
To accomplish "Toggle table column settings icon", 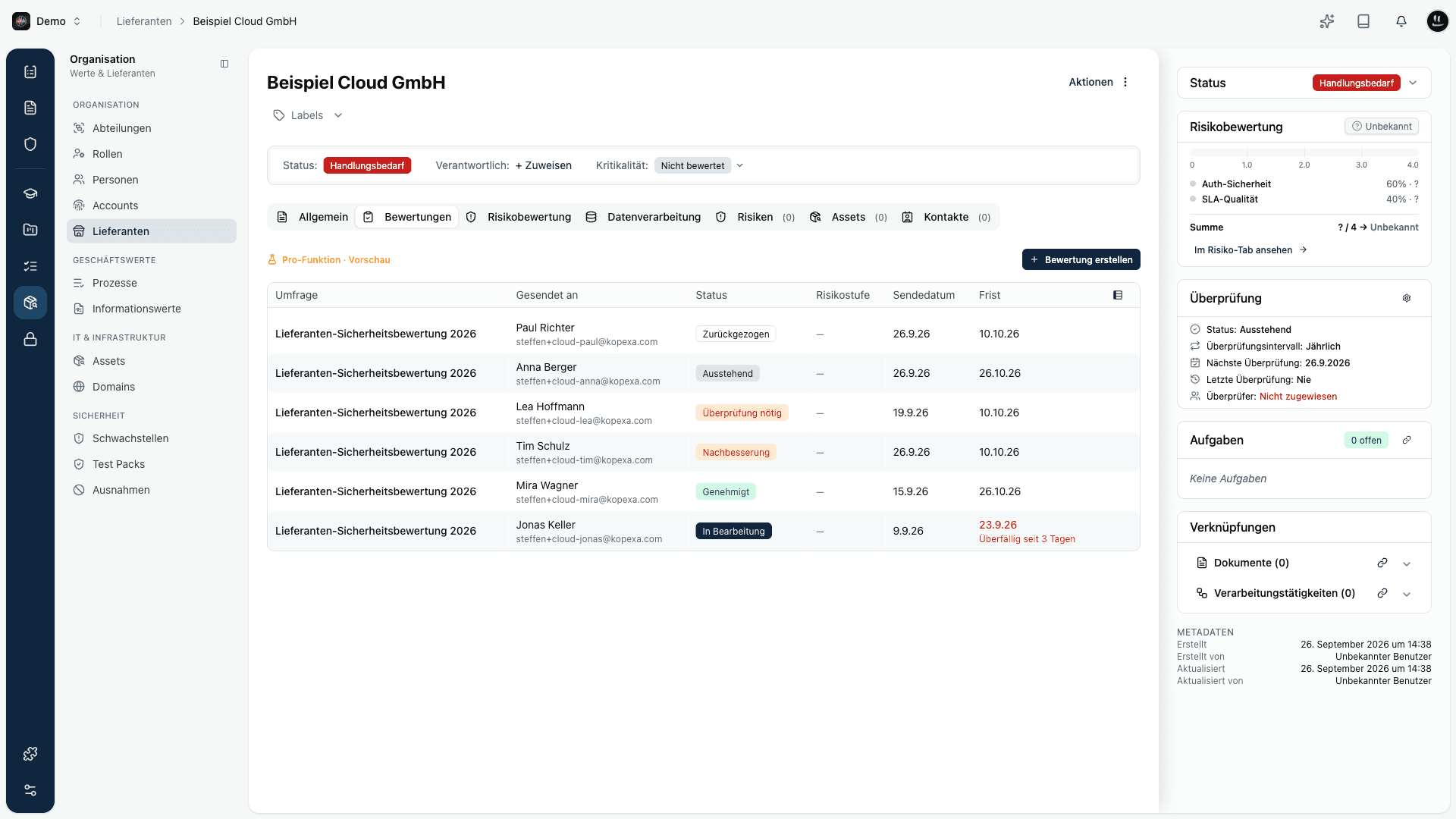I will click(1118, 295).
